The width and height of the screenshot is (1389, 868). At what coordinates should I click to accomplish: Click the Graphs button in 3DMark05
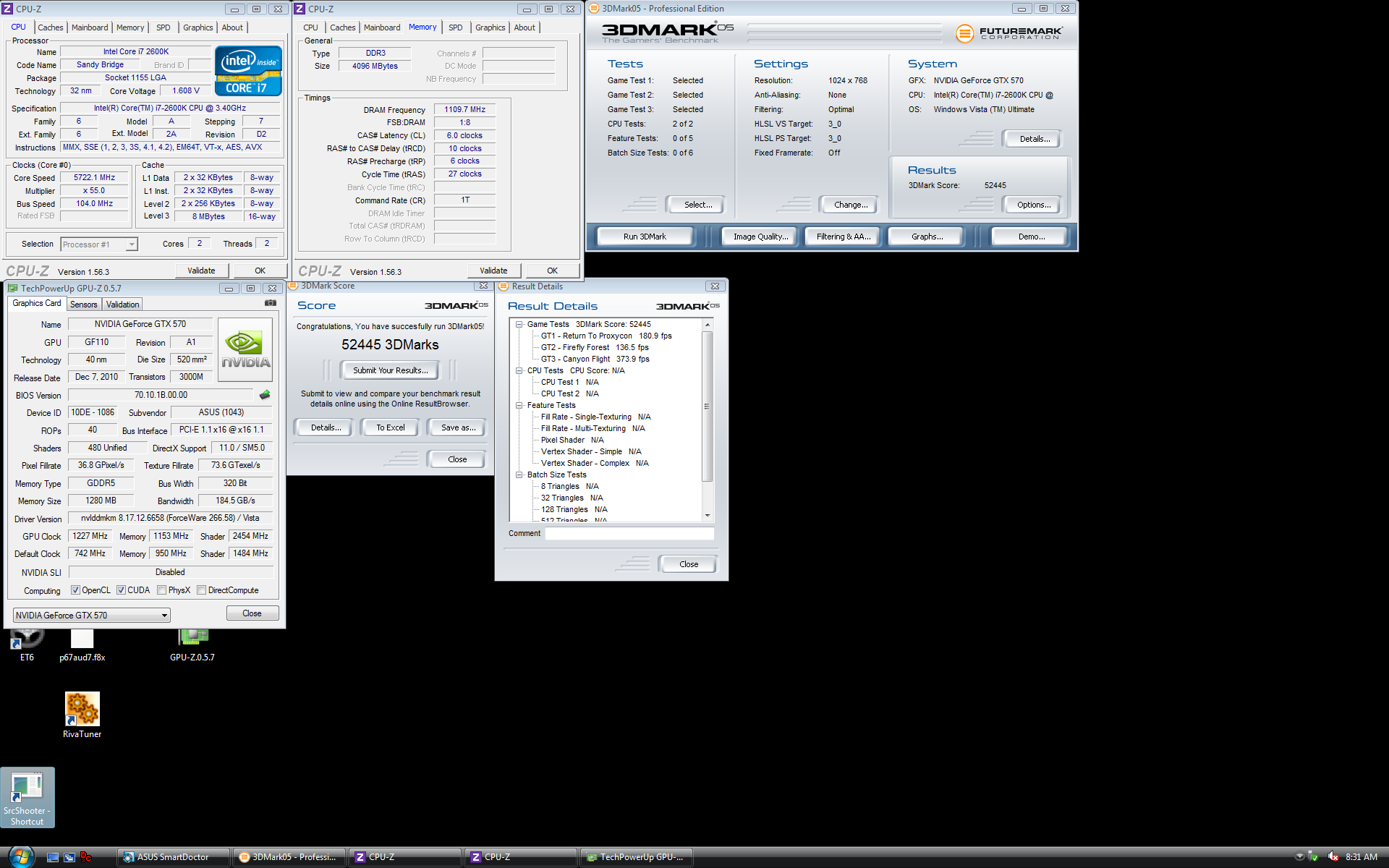pyautogui.click(x=927, y=237)
